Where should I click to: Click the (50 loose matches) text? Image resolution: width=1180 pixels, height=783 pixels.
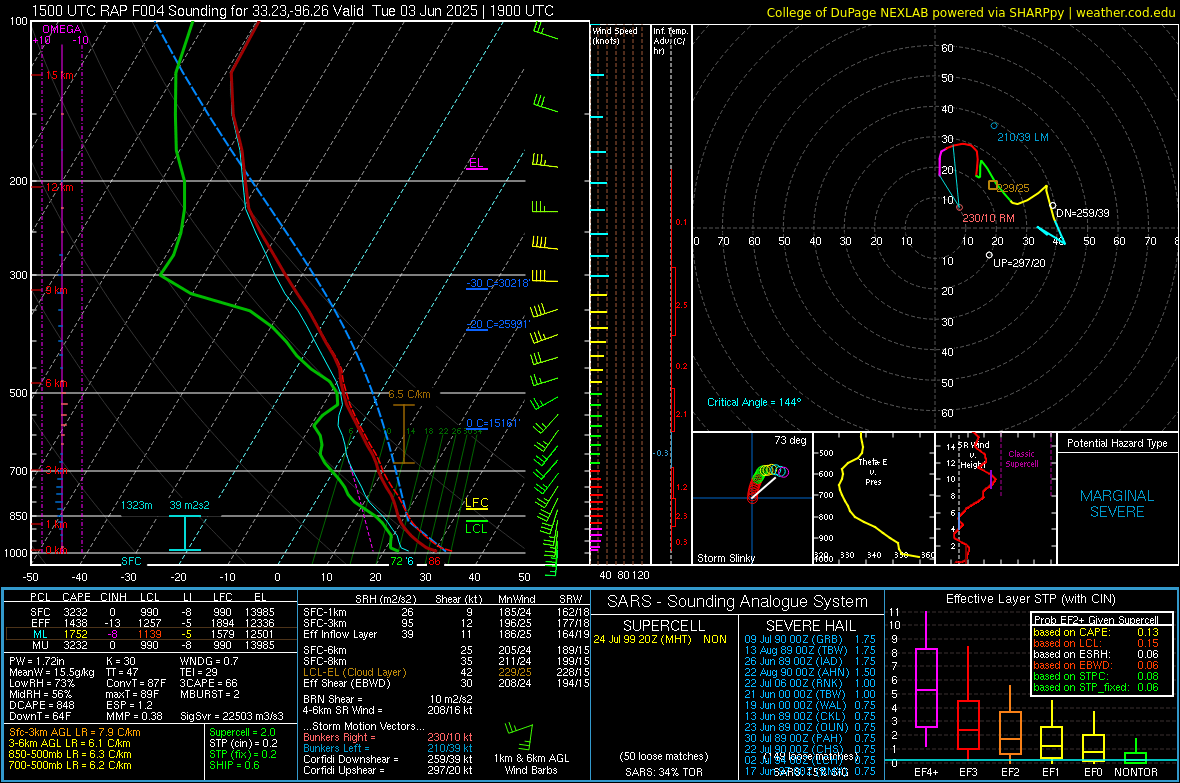664,756
